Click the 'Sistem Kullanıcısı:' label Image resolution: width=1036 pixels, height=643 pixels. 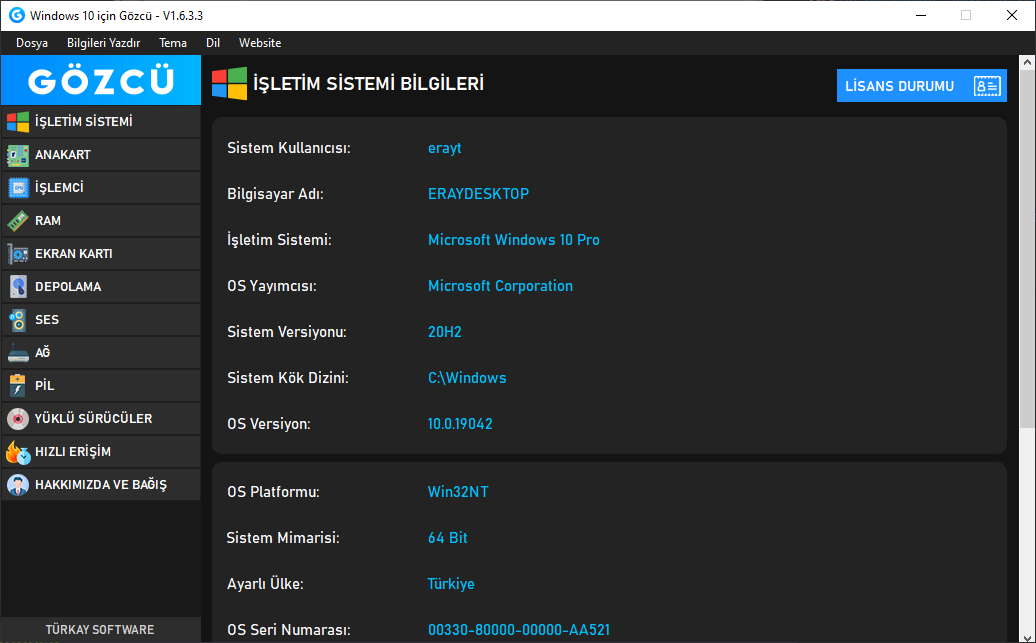[x=289, y=148]
